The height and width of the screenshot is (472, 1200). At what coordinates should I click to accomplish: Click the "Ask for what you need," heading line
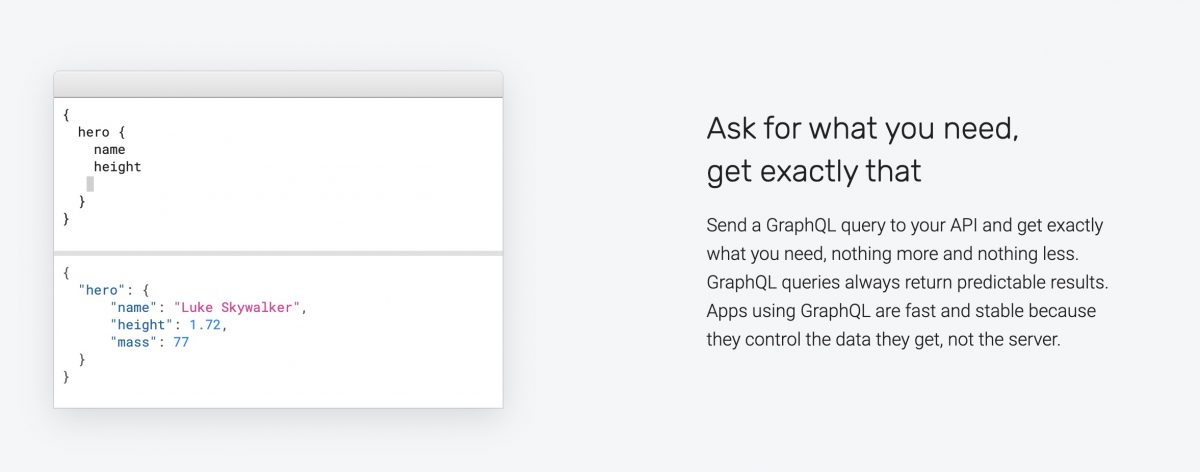coord(862,129)
